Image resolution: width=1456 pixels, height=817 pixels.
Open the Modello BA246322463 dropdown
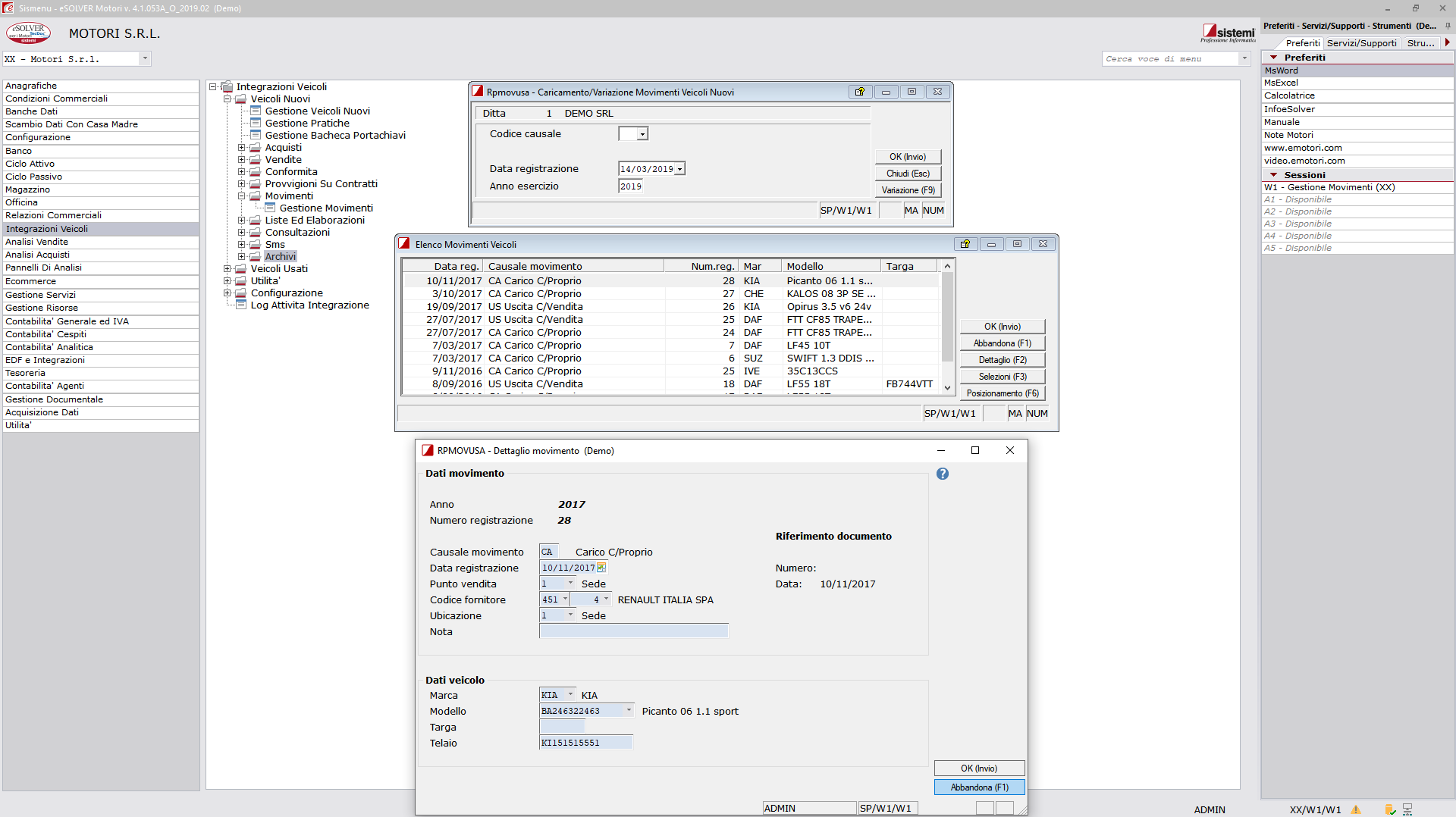(629, 710)
